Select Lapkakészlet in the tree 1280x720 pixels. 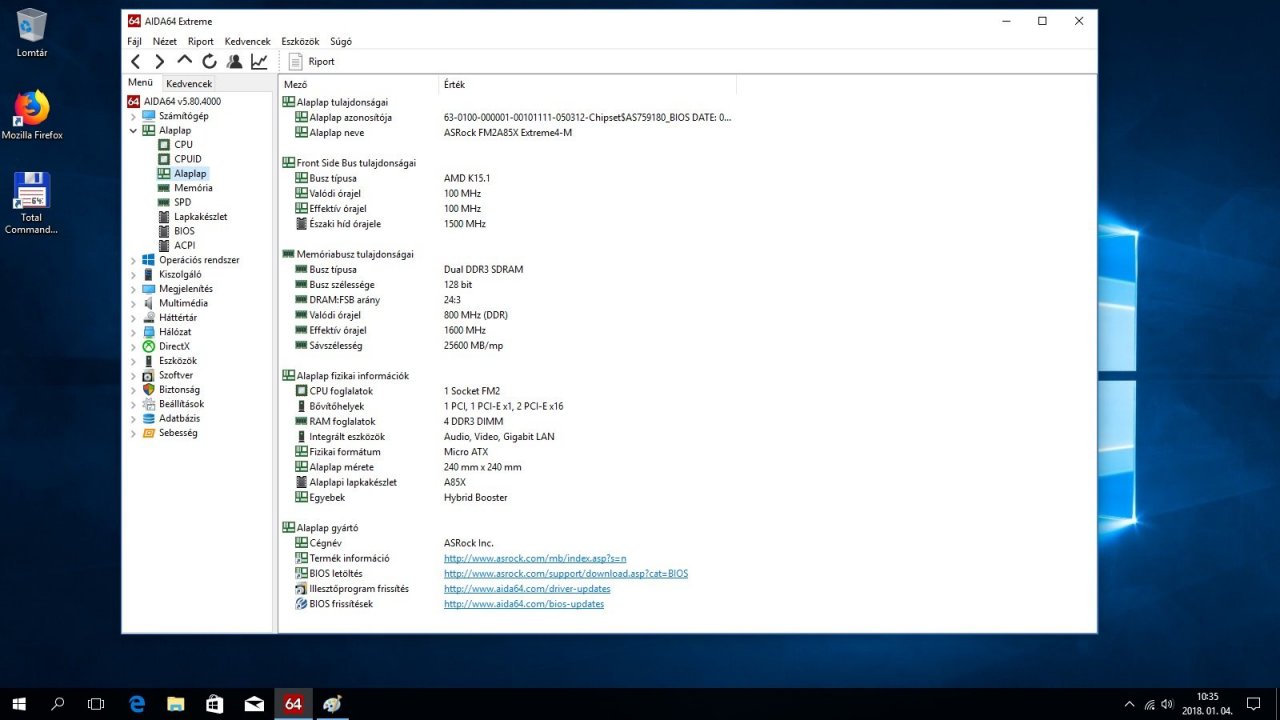[x=200, y=217]
